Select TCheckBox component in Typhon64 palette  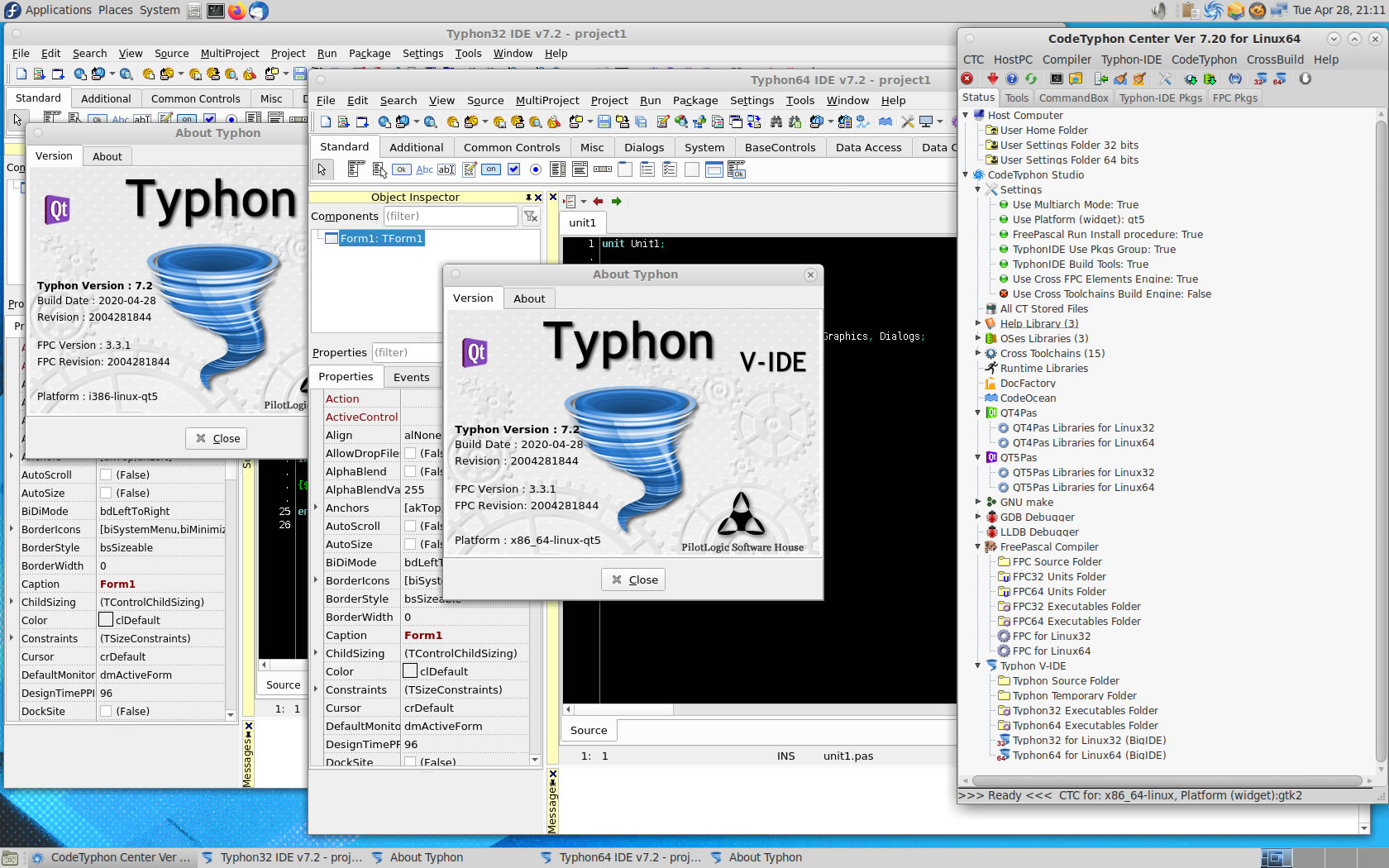click(513, 169)
